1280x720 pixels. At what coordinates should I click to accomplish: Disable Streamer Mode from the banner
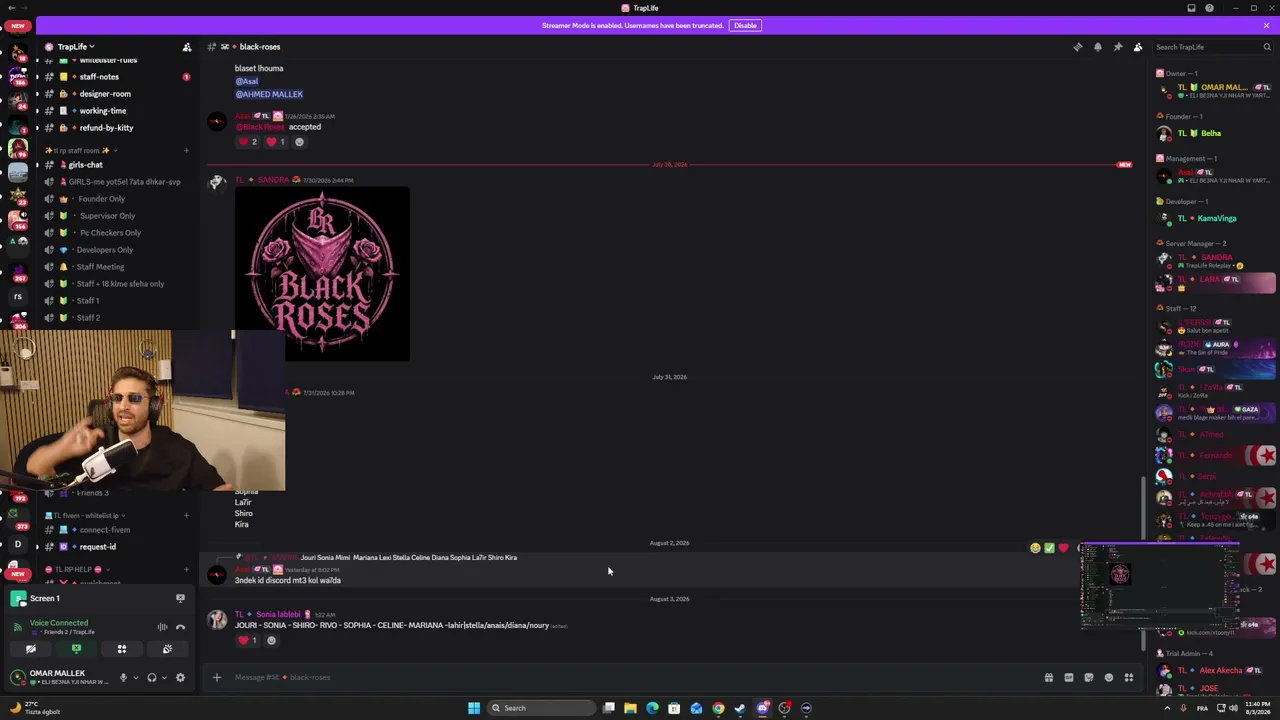point(745,25)
